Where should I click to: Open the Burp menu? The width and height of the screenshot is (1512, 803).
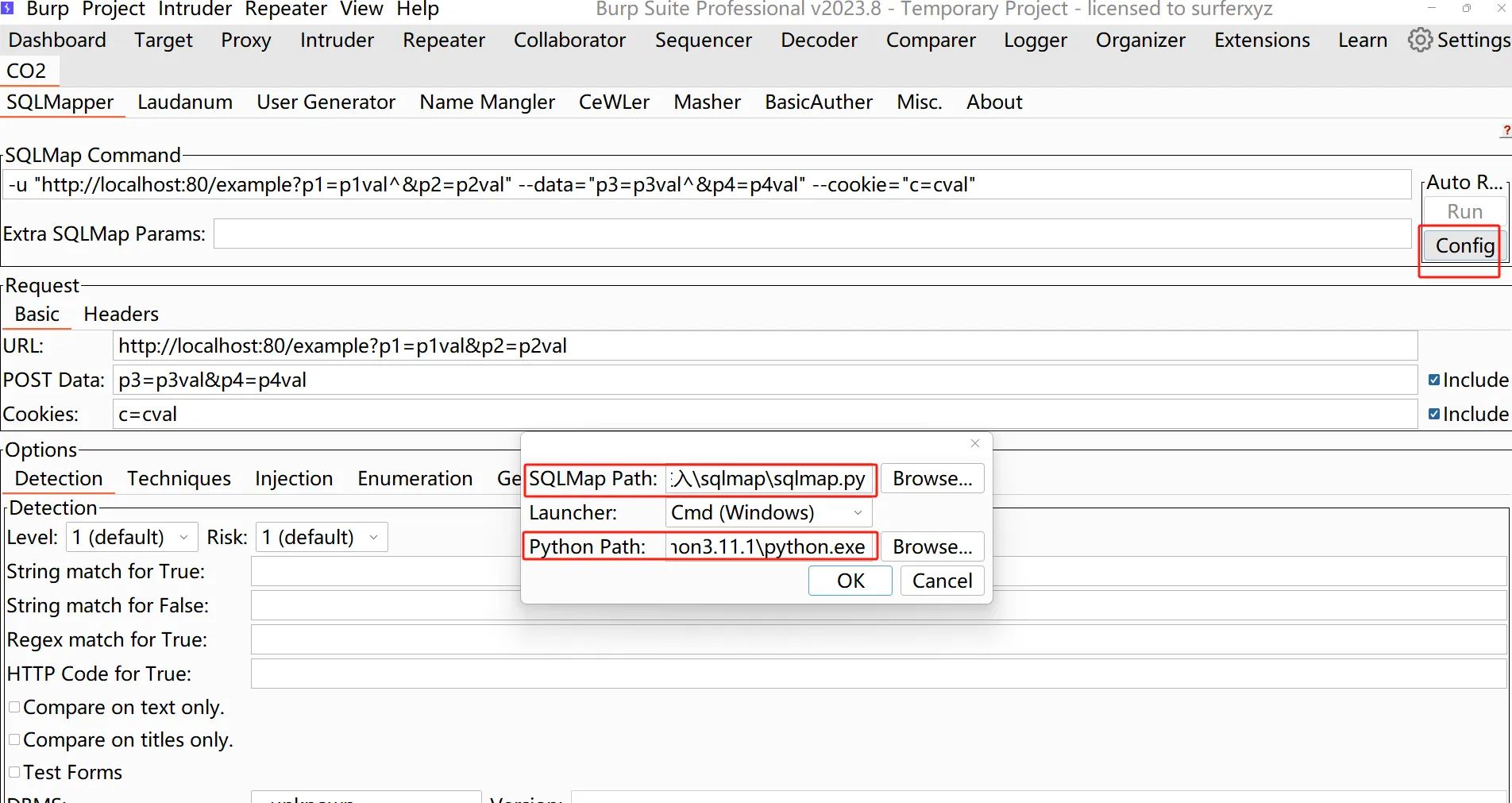48,9
